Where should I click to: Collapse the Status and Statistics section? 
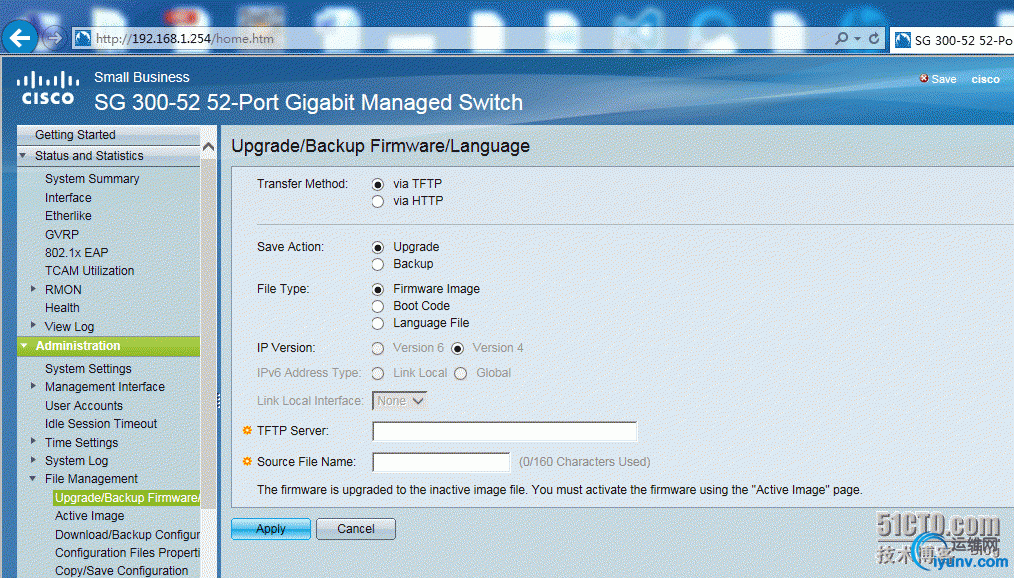coord(23,155)
